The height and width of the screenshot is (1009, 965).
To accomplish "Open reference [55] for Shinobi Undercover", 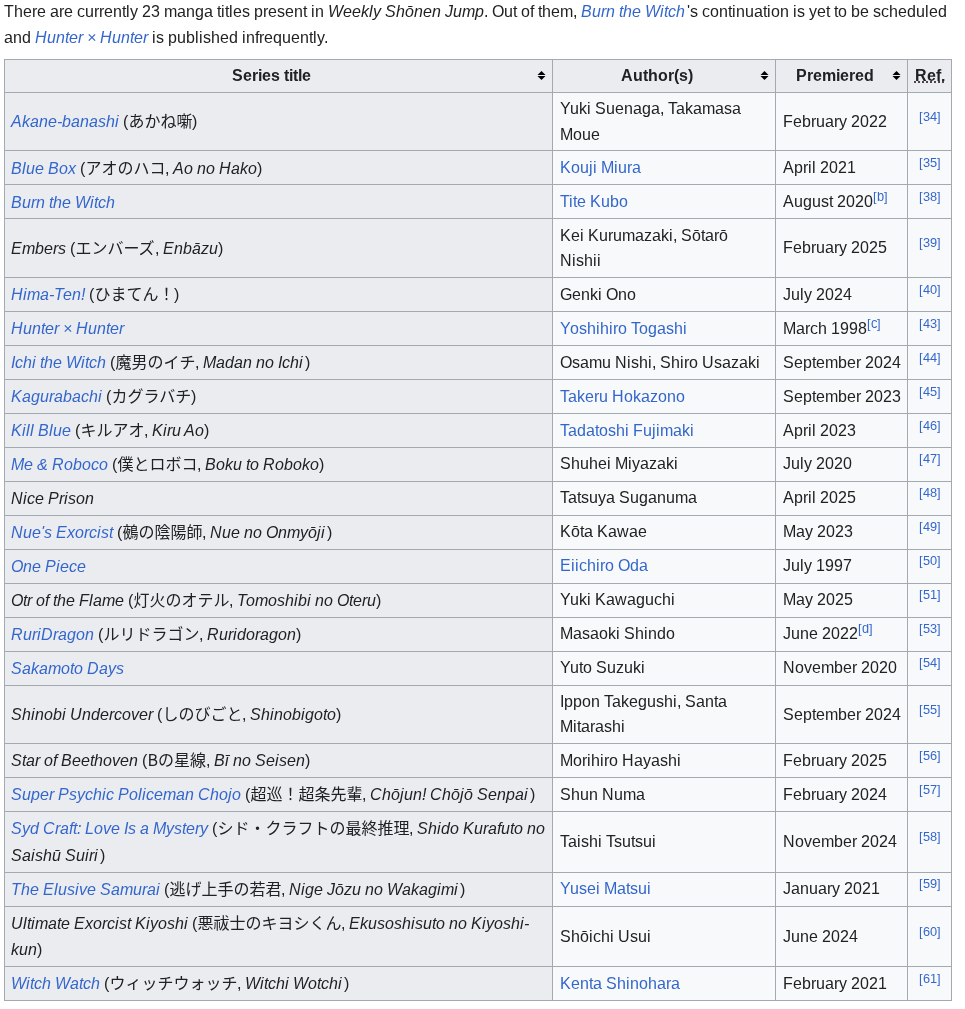I will [x=930, y=710].
